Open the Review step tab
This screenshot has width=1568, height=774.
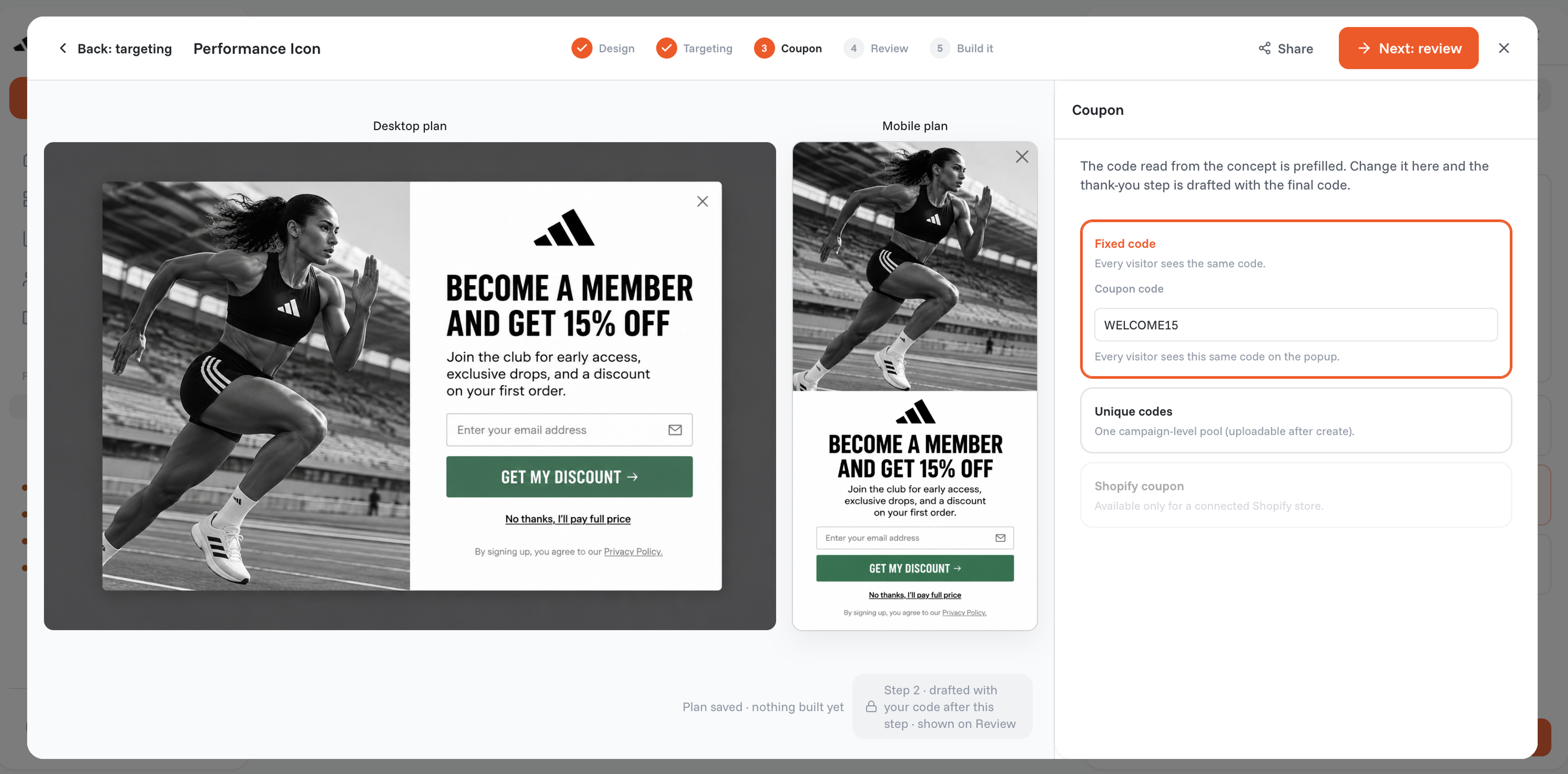(876, 48)
